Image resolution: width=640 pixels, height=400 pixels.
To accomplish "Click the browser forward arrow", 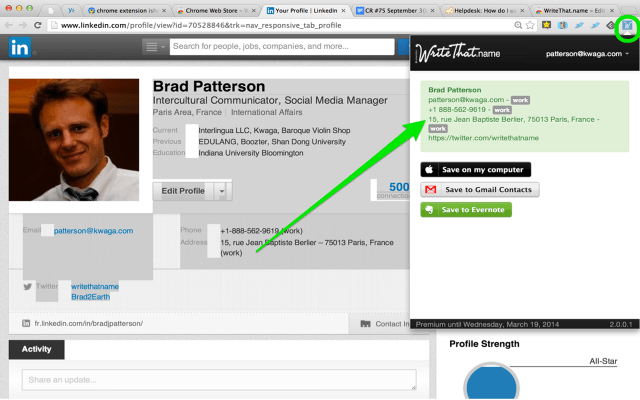I will [23, 25].
